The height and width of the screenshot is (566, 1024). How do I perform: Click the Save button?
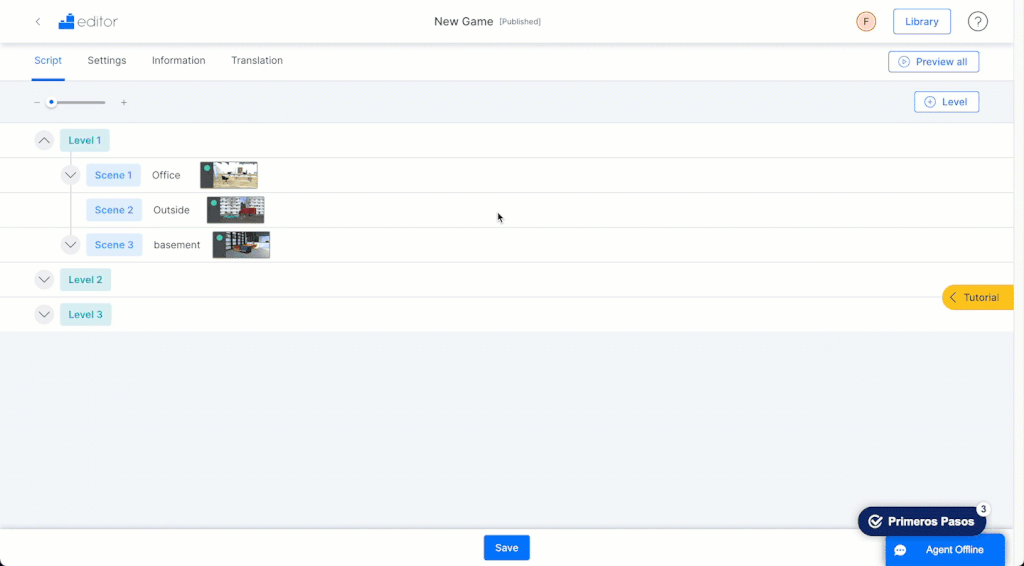point(507,548)
